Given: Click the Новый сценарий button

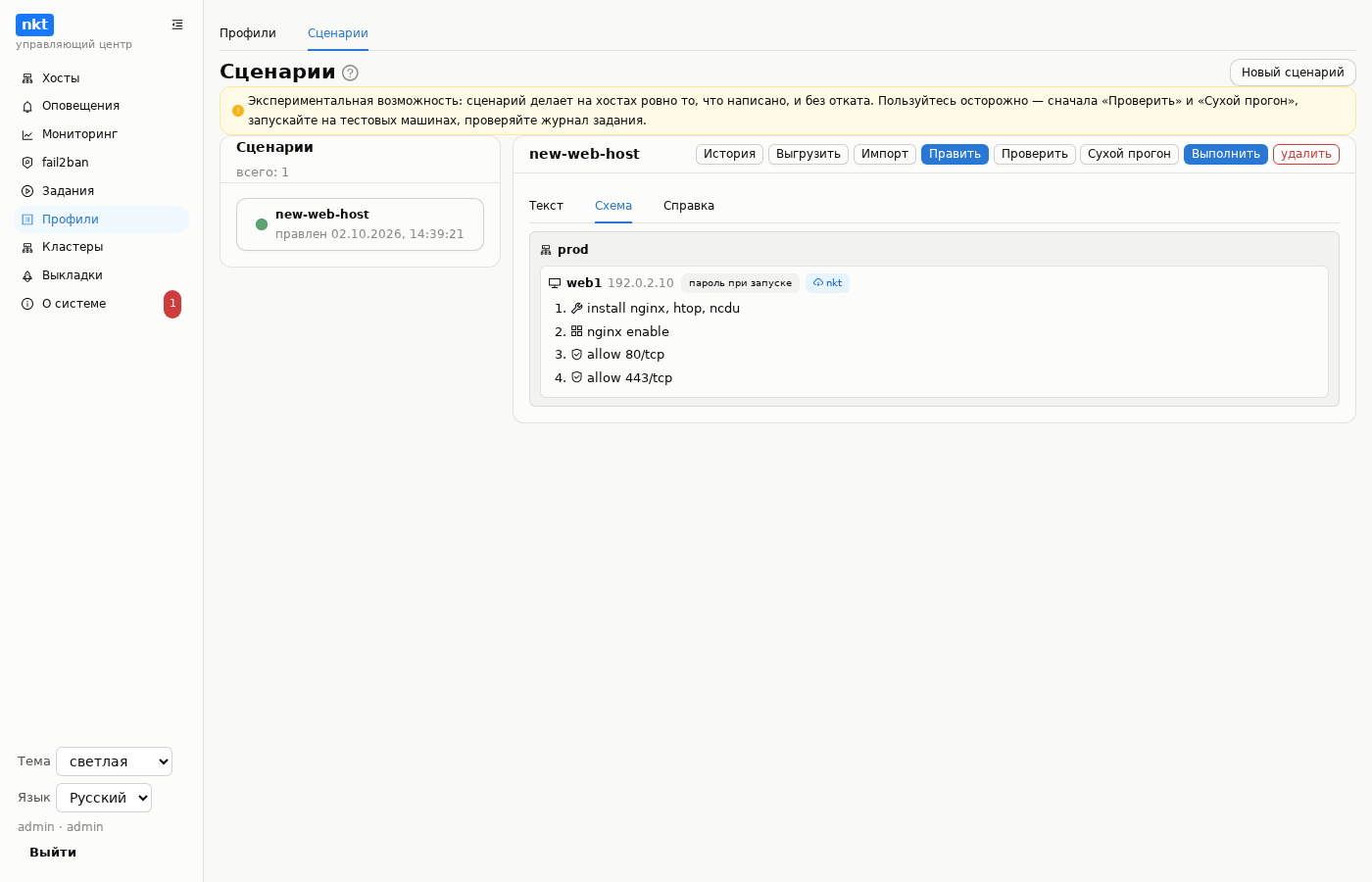Looking at the screenshot, I should 1293,73.
